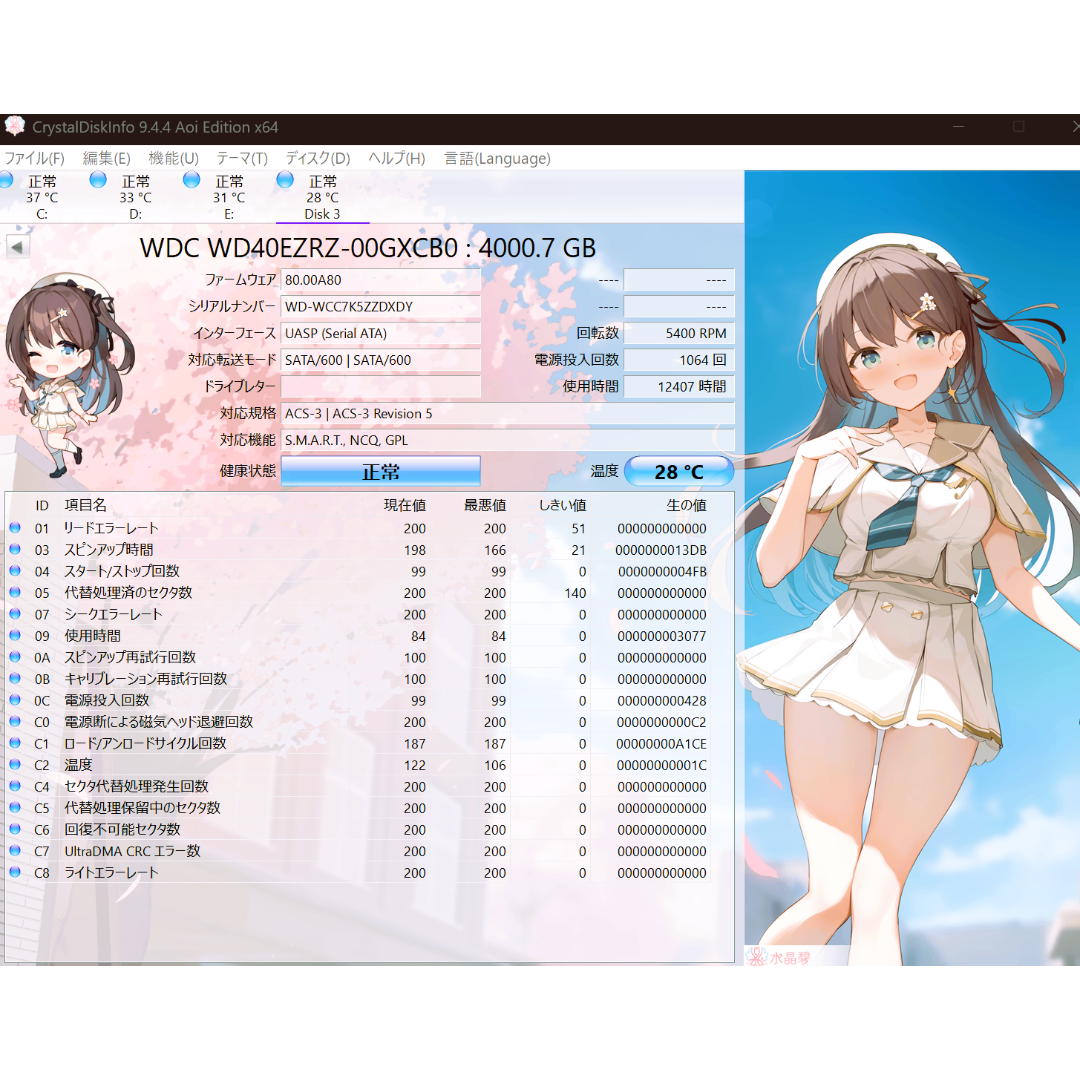Open the 編集(E) menu

pos(106,158)
